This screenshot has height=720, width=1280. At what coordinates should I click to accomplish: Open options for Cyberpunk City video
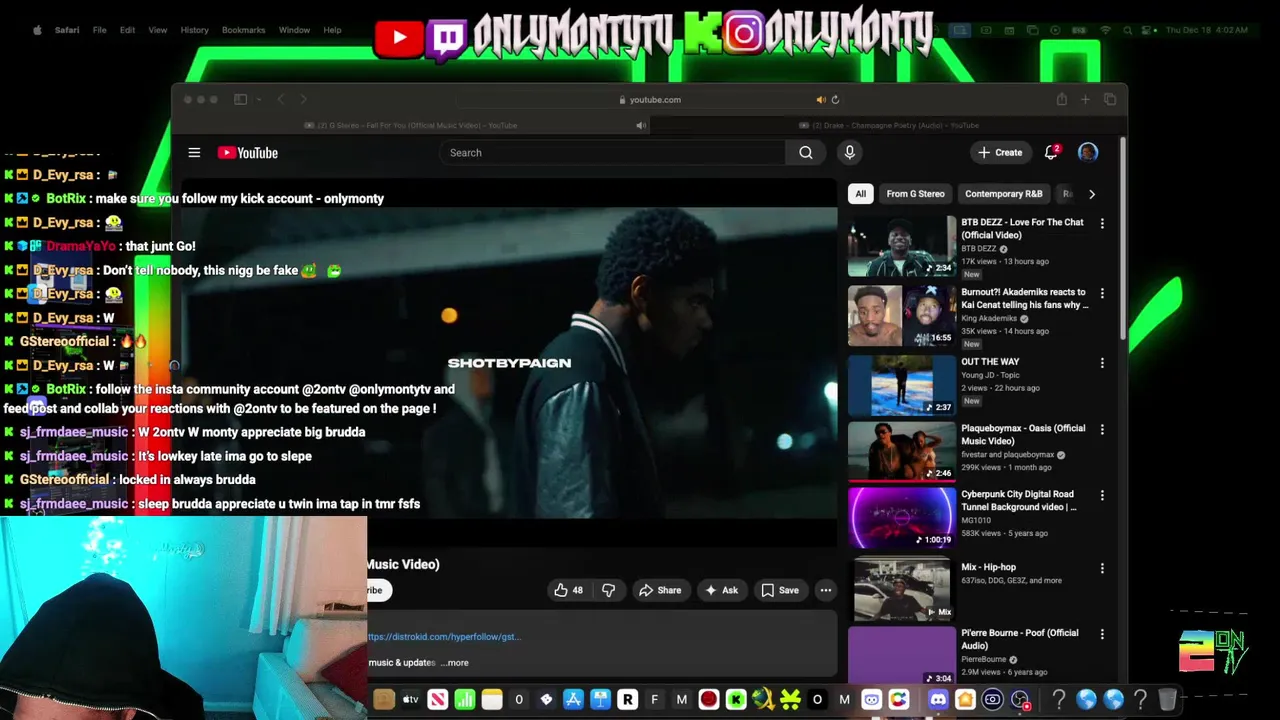[1102, 496]
